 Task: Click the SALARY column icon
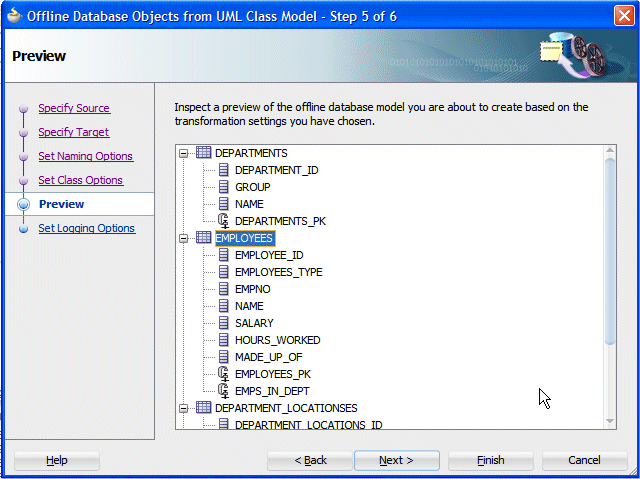coord(223,323)
